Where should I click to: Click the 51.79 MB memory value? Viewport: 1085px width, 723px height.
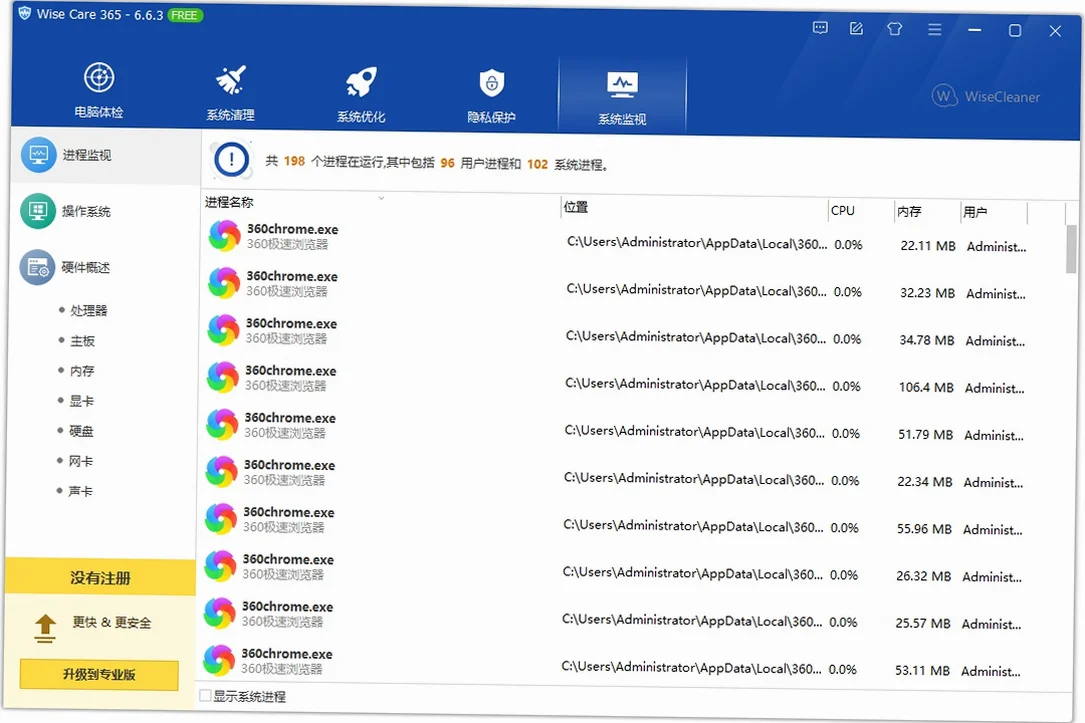[925, 434]
